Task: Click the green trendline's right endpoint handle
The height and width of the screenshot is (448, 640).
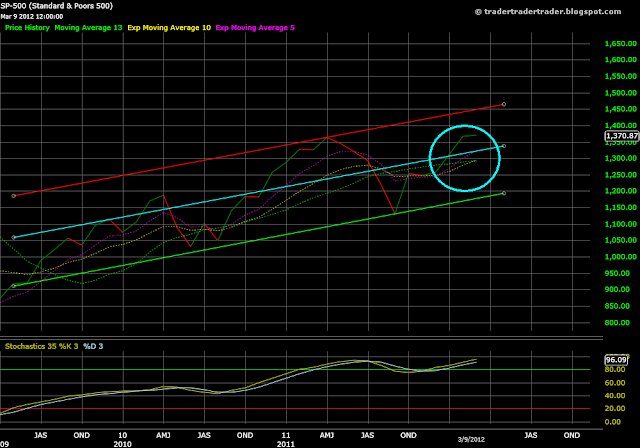Action: (x=504, y=193)
